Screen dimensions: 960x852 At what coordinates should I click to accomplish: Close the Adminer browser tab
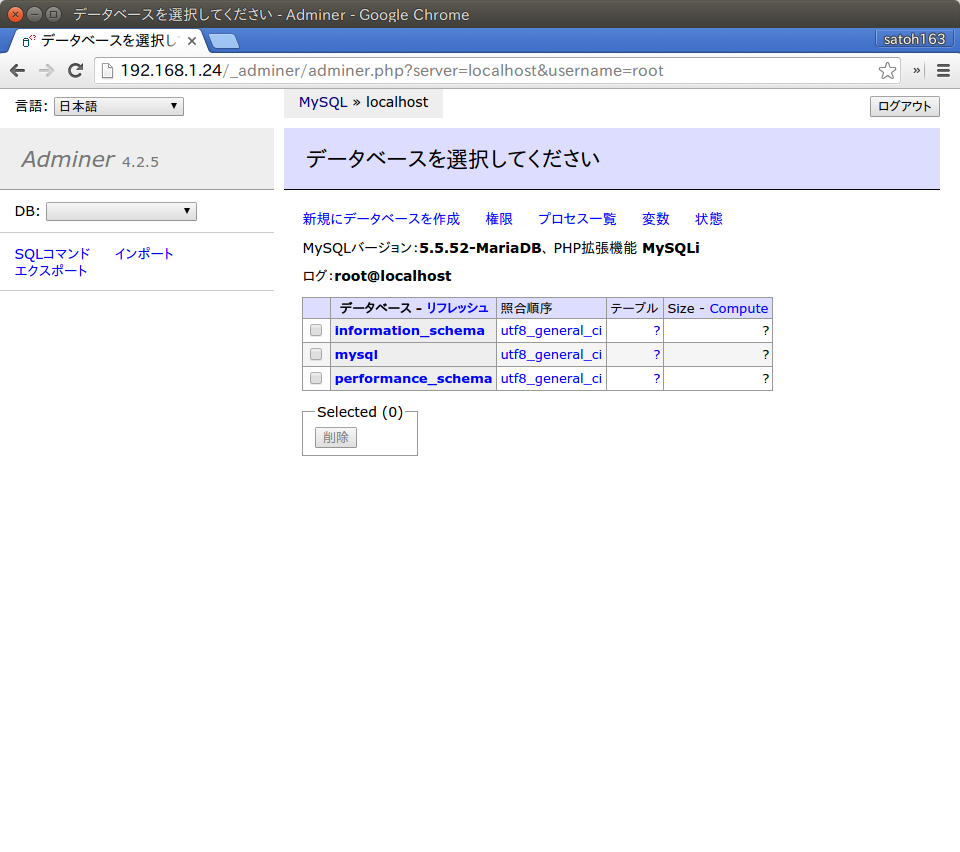pyautogui.click(x=192, y=41)
